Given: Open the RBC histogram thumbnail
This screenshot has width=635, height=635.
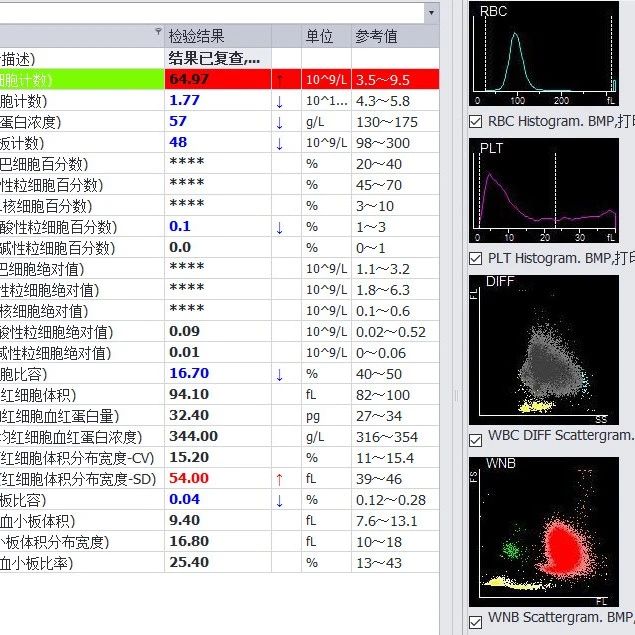Looking at the screenshot, I should click(545, 54).
